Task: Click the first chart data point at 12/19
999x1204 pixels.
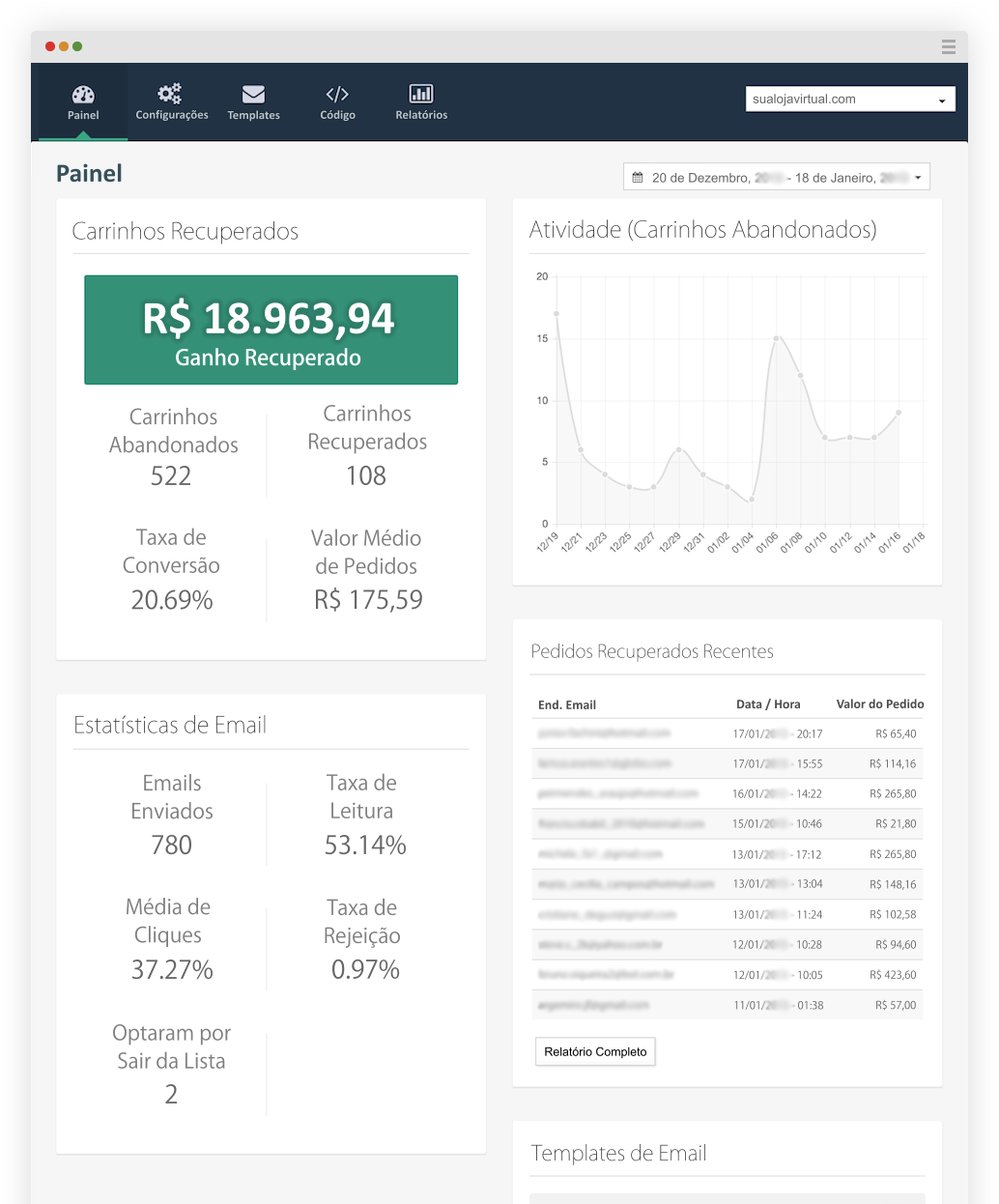Action: pyautogui.click(x=557, y=314)
